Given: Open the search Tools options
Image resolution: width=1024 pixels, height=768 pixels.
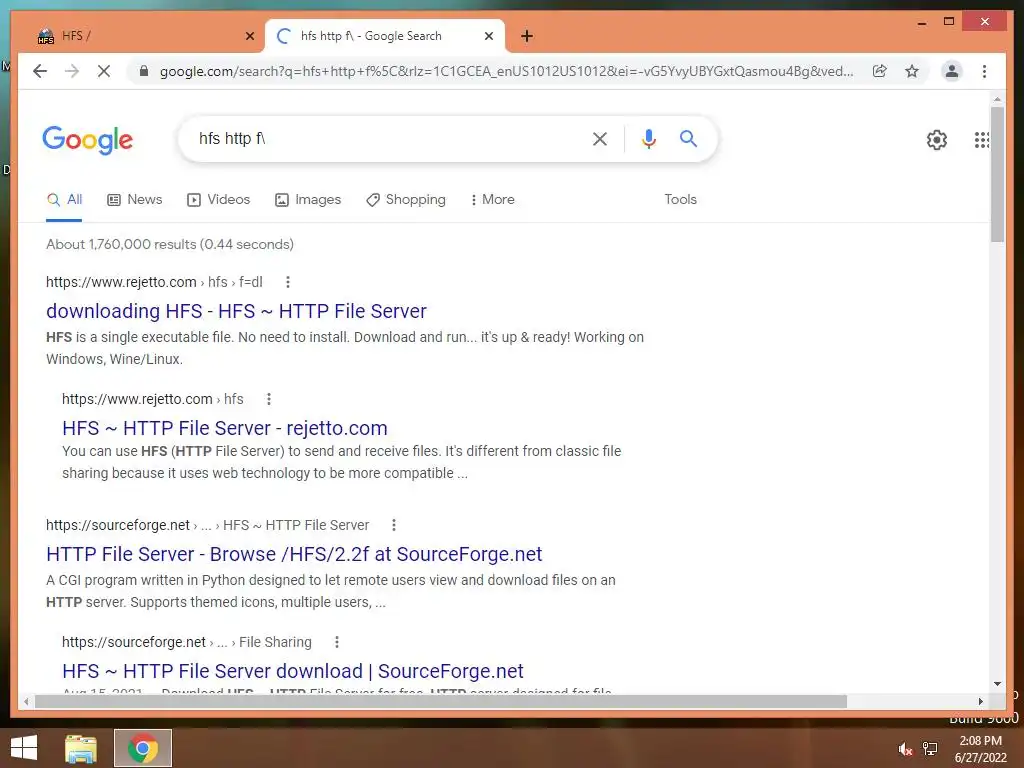Looking at the screenshot, I should coord(680,200).
